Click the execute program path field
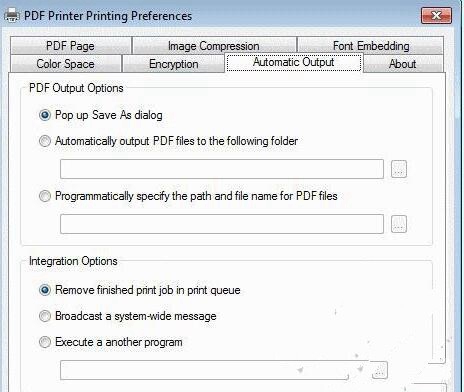This screenshot has height=392, width=464. [214, 370]
